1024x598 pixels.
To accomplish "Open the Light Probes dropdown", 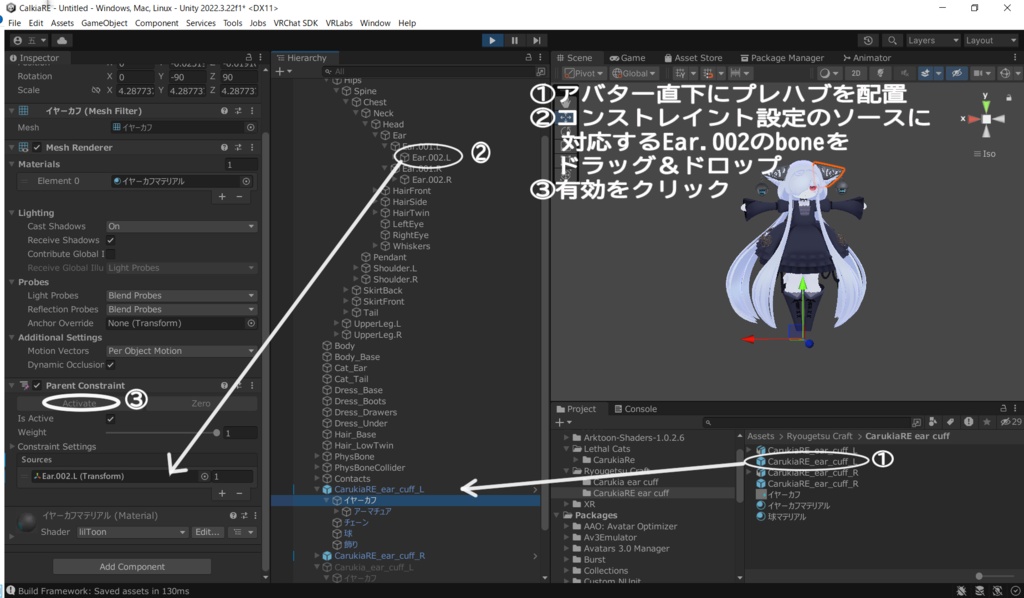I will pyautogui.click(x=181, y=296).
